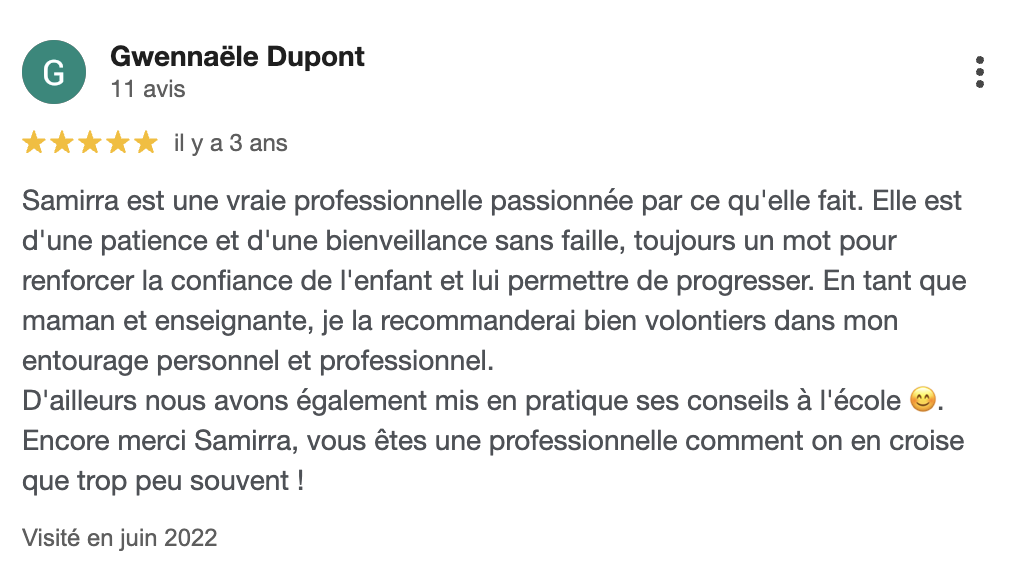The height and width of the screenshot is (572, 1022).
Task: Open Gwennaële Dupont's reviewer profile
Action: point(237,57)
